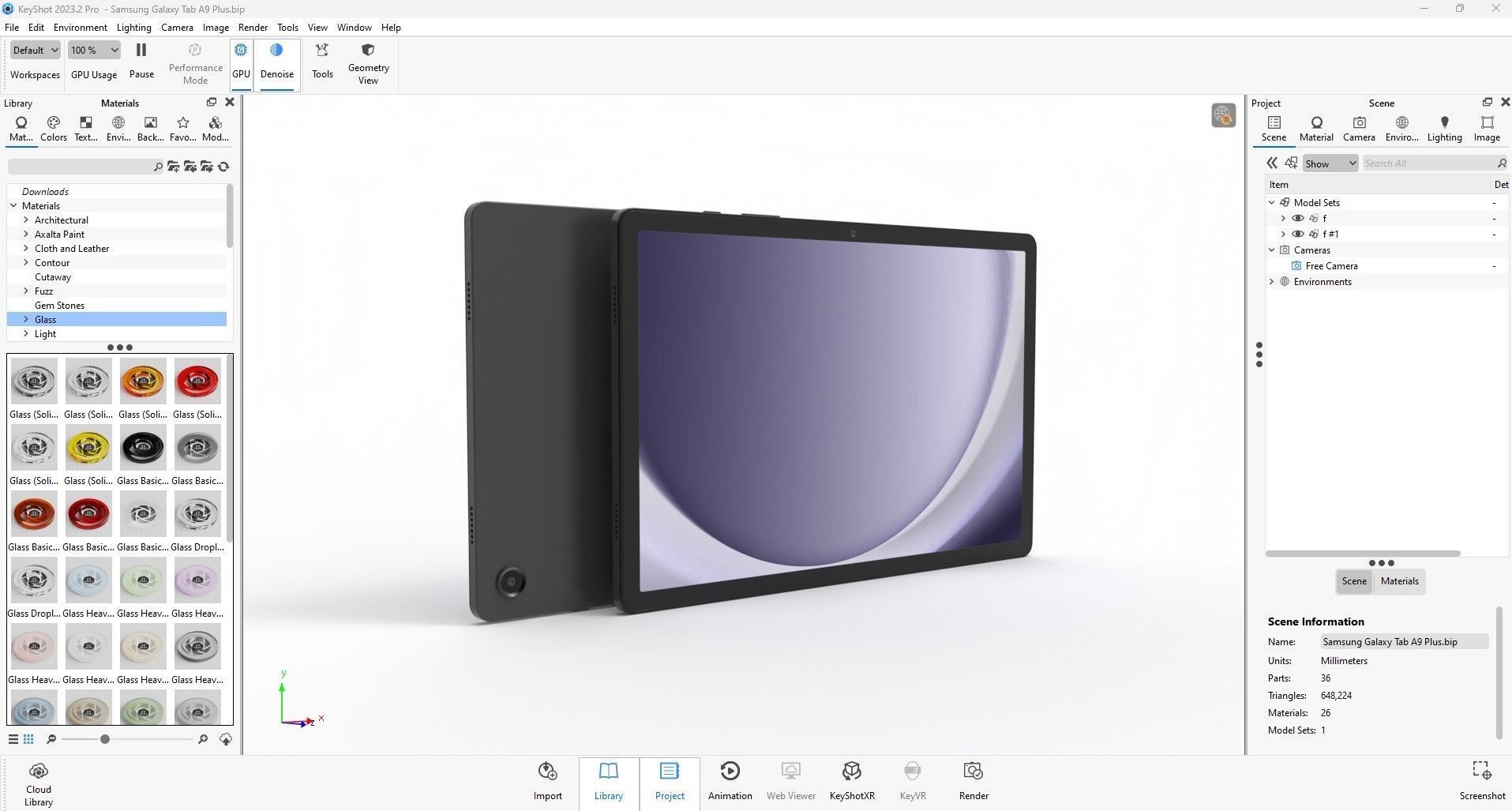Select the Cloth and Leather folder
Image resolution: width=1512 pixels, height=811 pixels.
(72, 249)
